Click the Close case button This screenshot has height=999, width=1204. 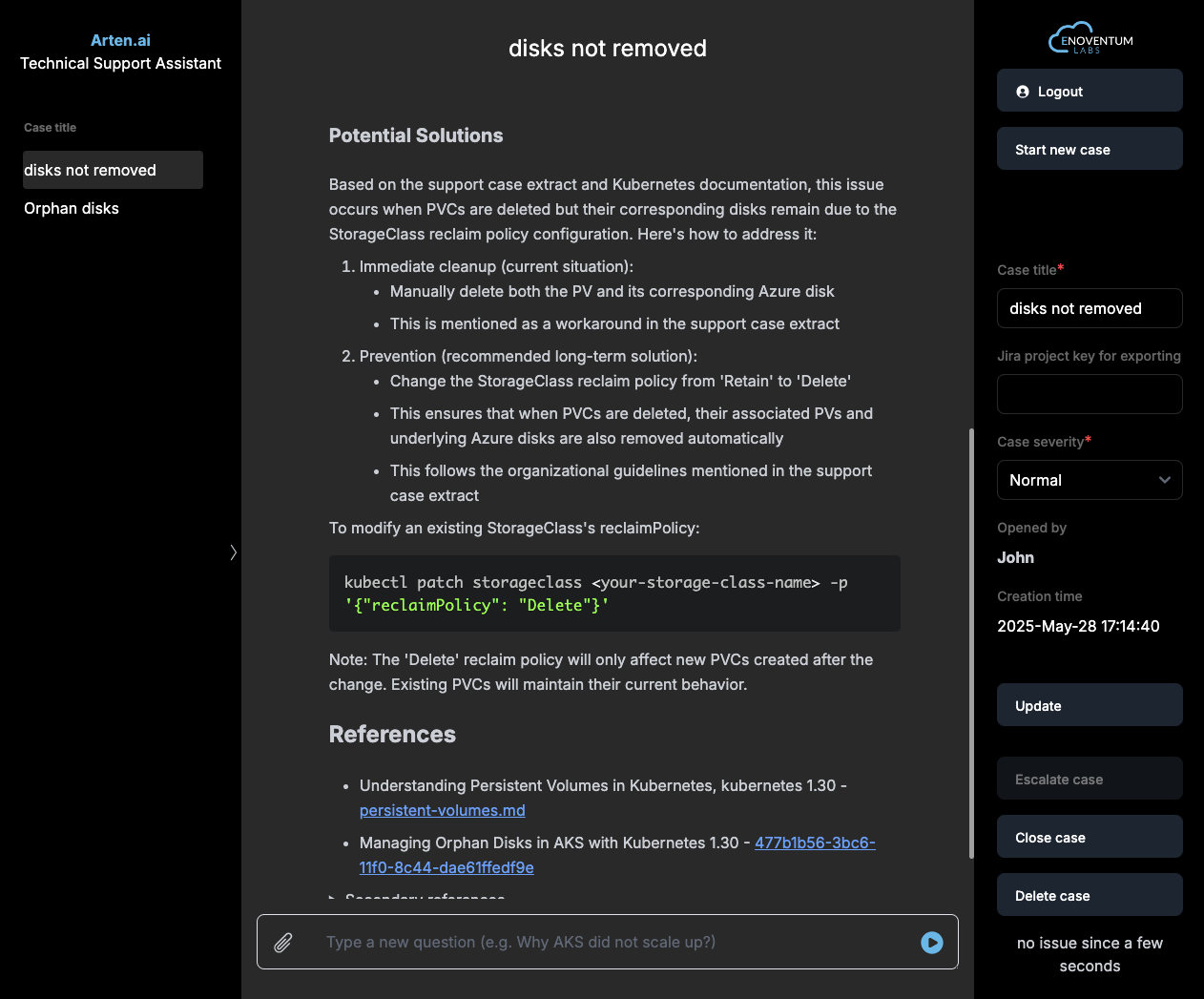tap(1090, 837)
